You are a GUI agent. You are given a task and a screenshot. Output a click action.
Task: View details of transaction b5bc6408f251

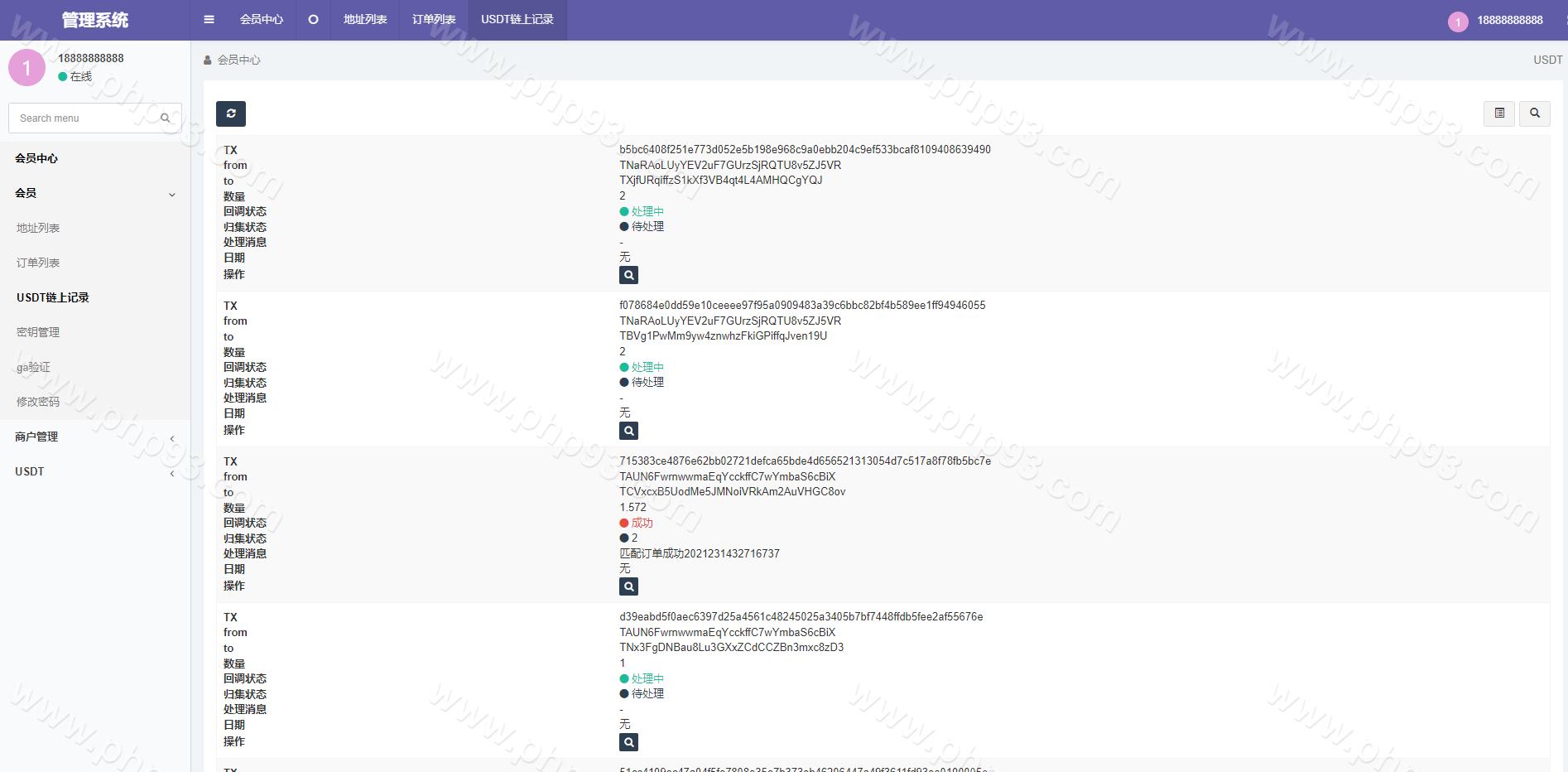coord(628,275)
